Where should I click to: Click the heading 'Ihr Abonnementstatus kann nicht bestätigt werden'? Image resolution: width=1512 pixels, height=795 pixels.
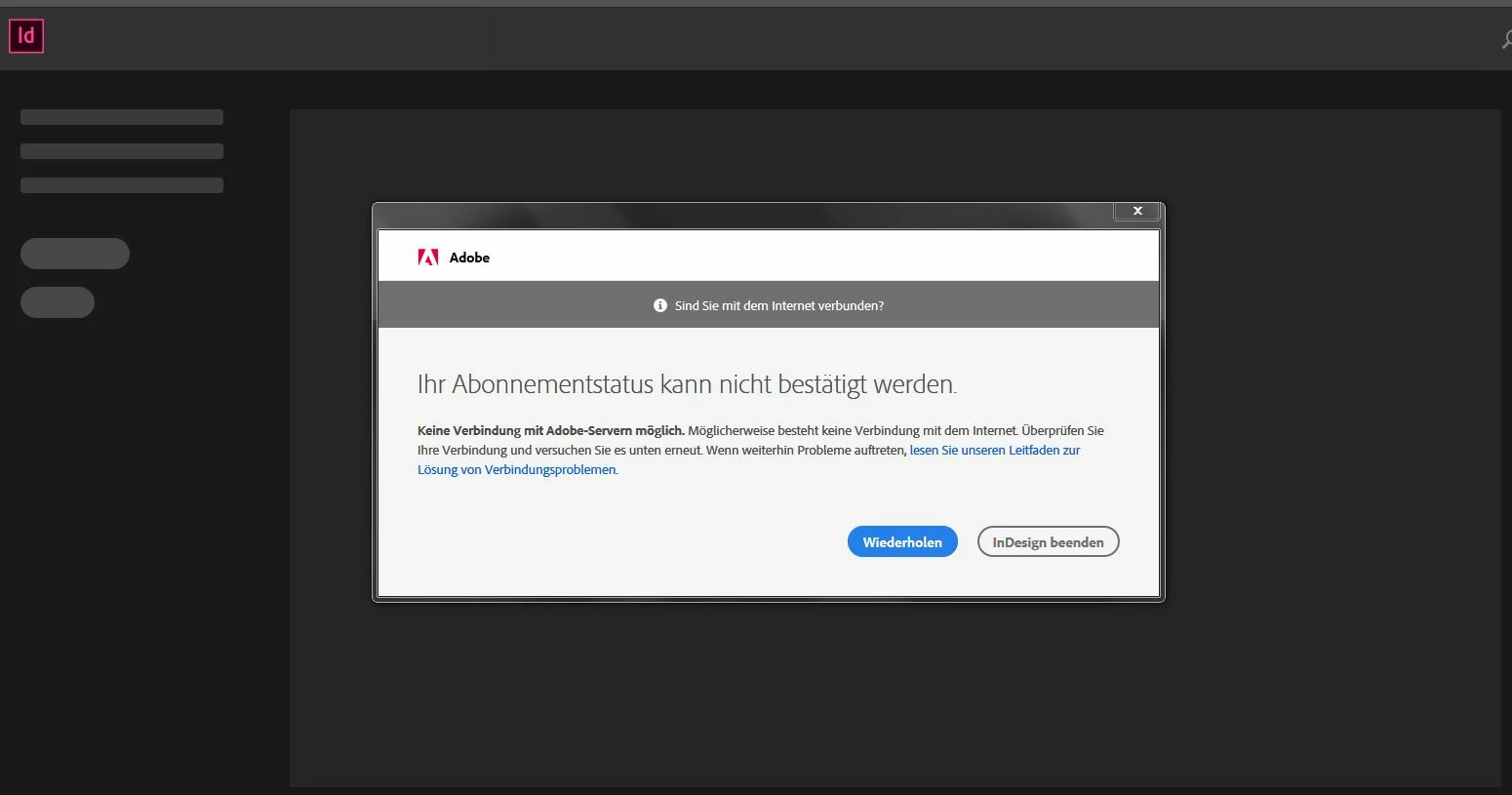click(687, 384)
